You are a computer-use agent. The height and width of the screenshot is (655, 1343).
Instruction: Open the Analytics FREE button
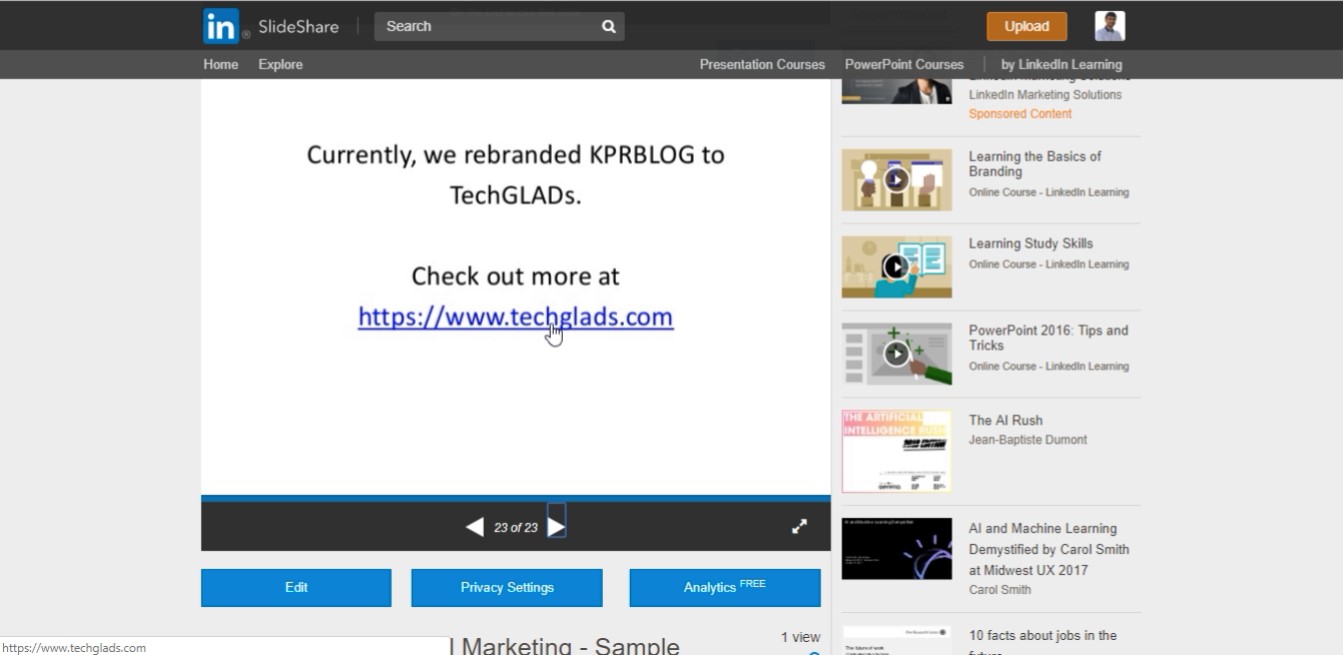click(725, 588)
